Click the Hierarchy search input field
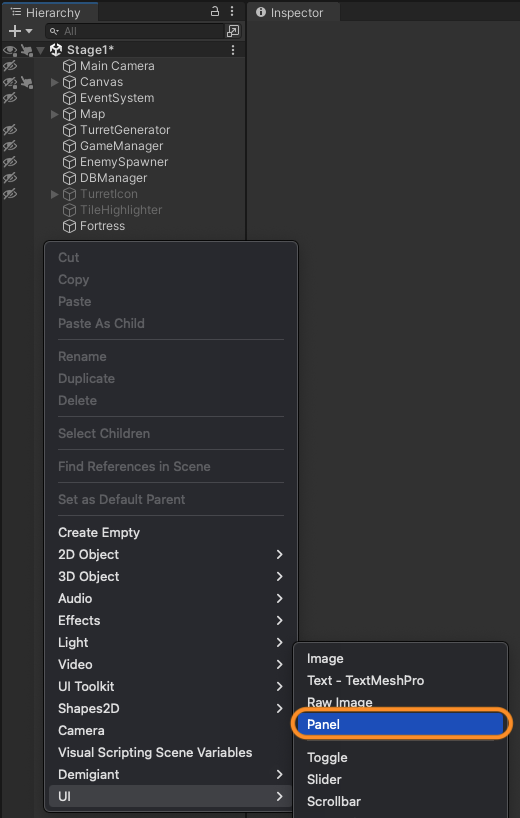This screenshot has width=520, height=818. tap(135, 31)
